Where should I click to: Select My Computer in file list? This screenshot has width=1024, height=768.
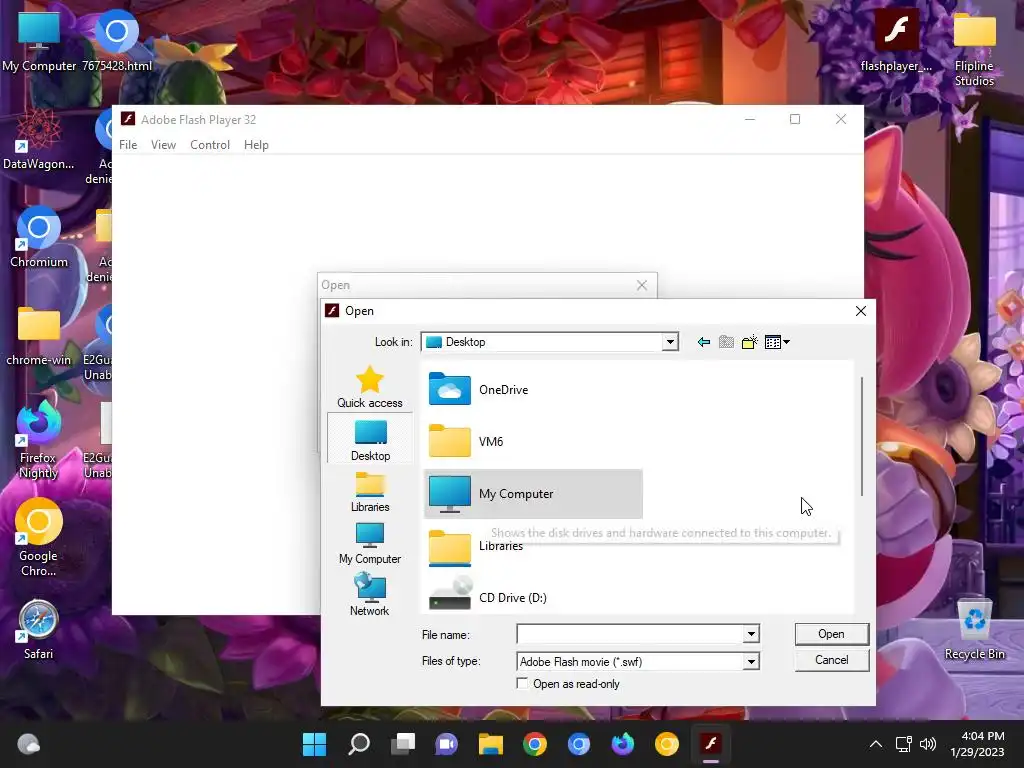533,494
